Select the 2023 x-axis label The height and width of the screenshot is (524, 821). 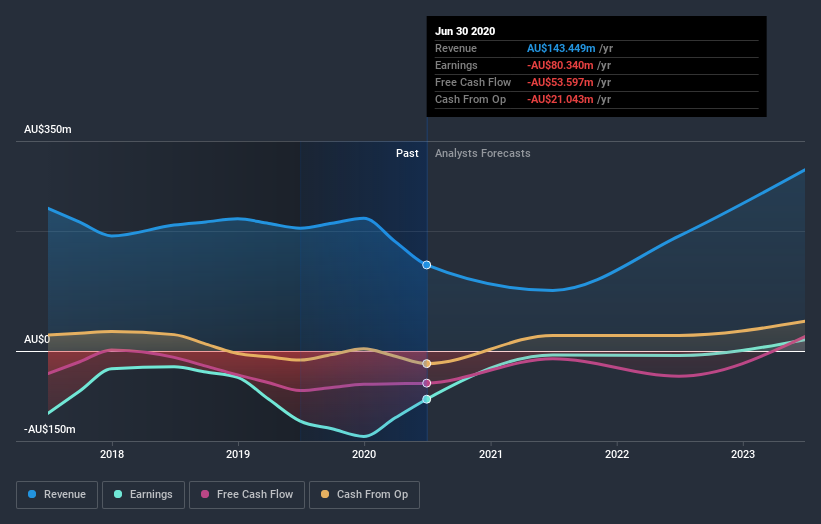tap(743, 454)
